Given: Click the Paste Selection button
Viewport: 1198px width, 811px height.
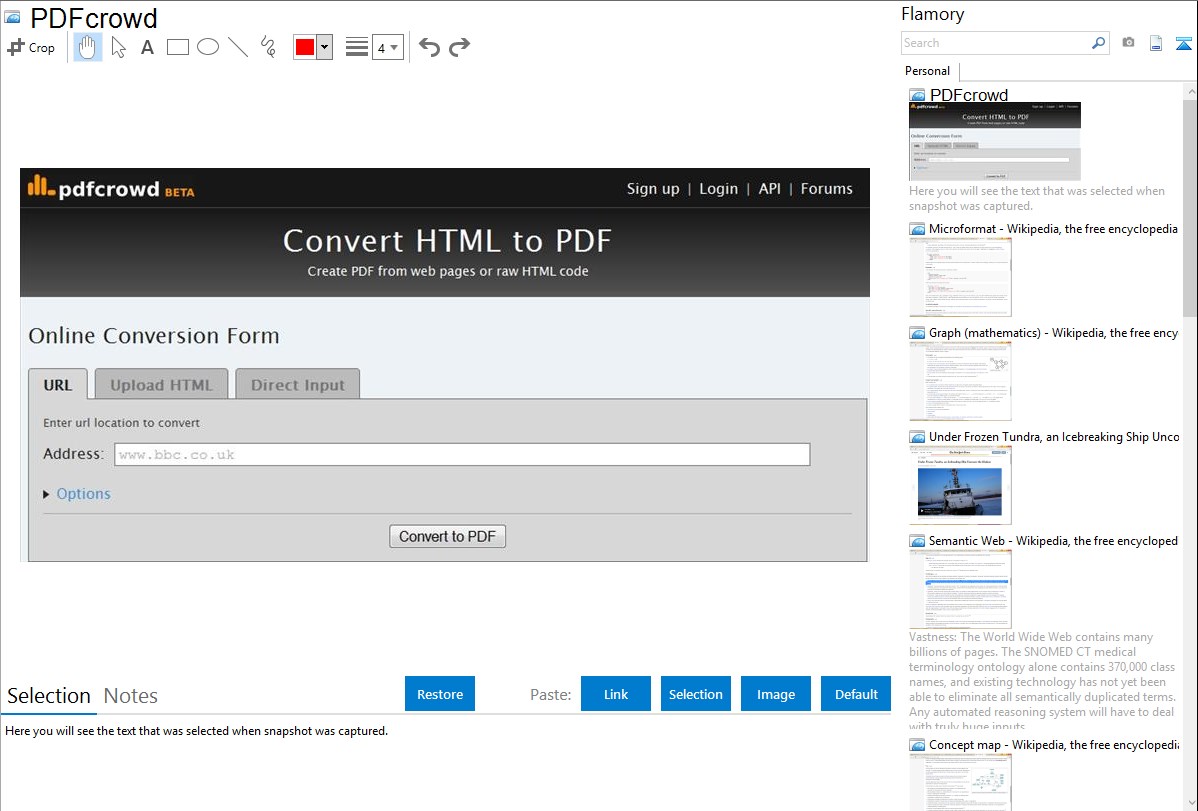Looking at the screenshot, I should pyautogui.click(x=696, y=694).
